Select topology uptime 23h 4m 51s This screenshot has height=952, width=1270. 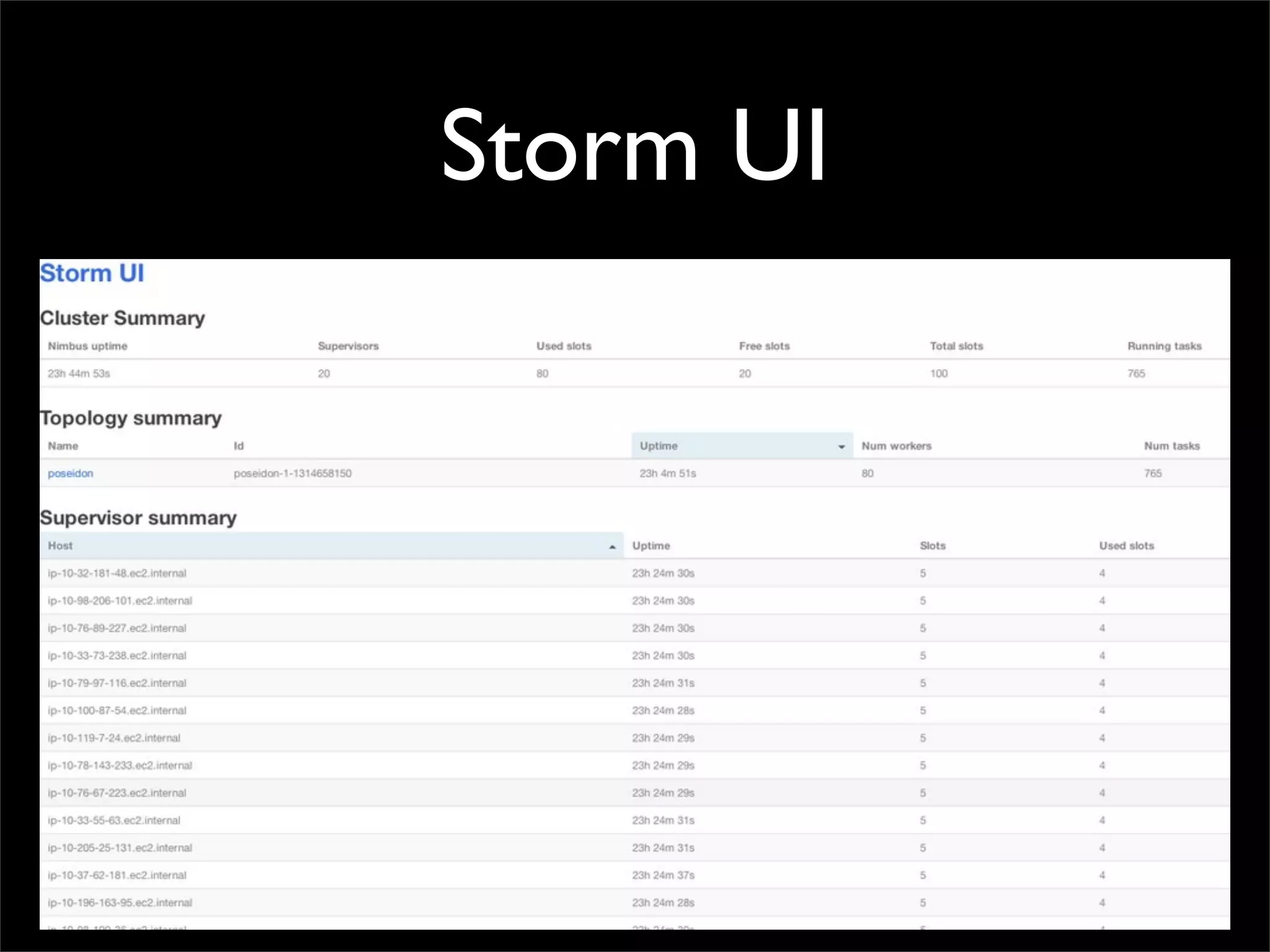(x=668, y=474)
